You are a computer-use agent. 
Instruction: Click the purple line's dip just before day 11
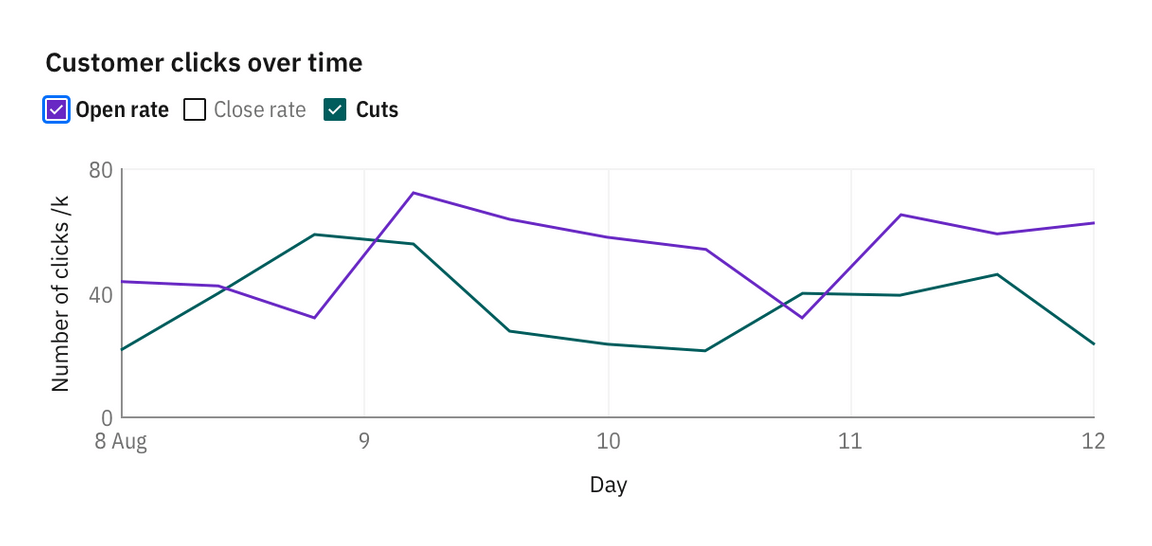802,318
